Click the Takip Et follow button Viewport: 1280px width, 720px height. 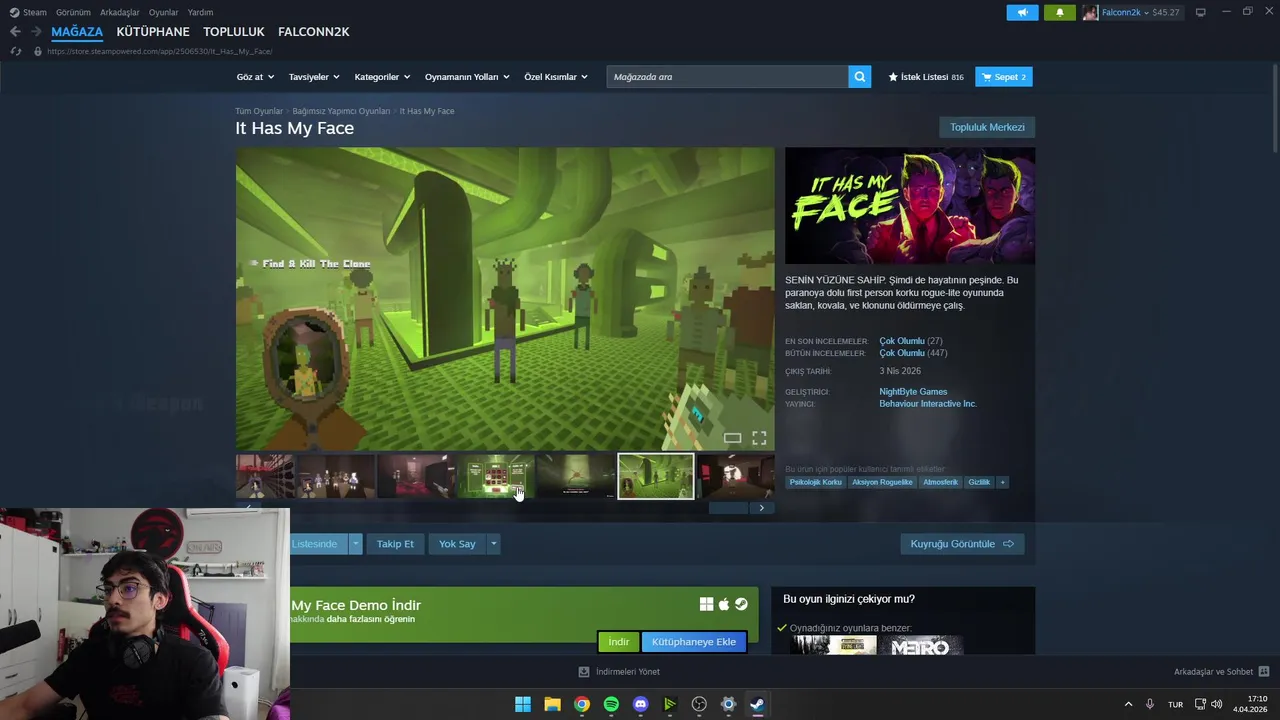pos(395,544)
